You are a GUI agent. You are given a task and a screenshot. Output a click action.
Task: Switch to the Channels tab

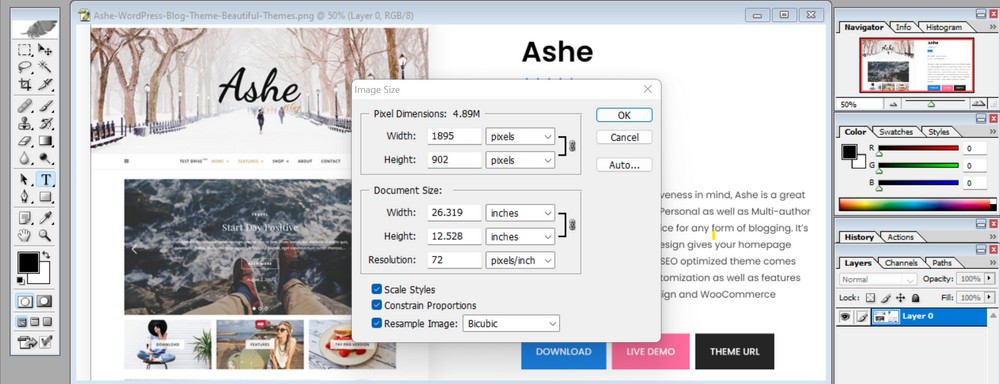pos(901,263)
